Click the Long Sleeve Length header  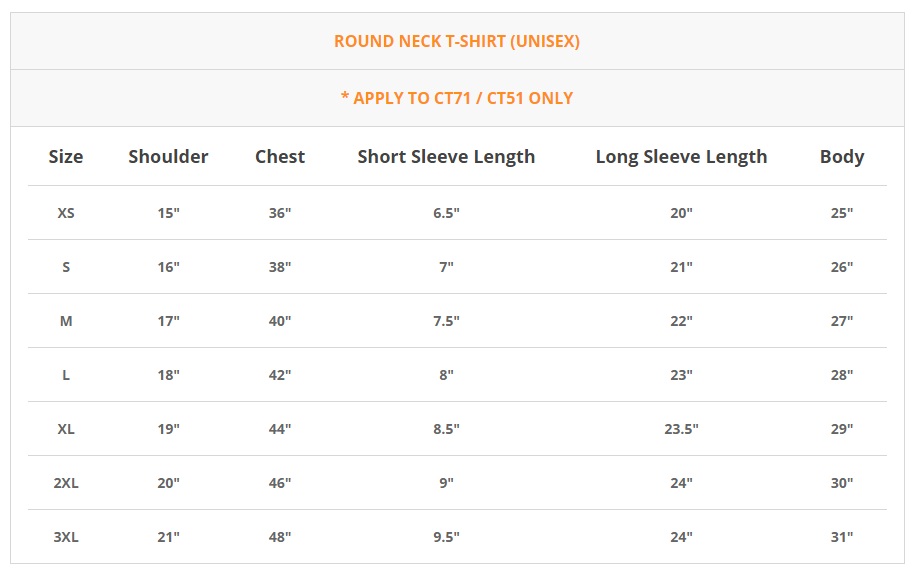click(681, 157)
